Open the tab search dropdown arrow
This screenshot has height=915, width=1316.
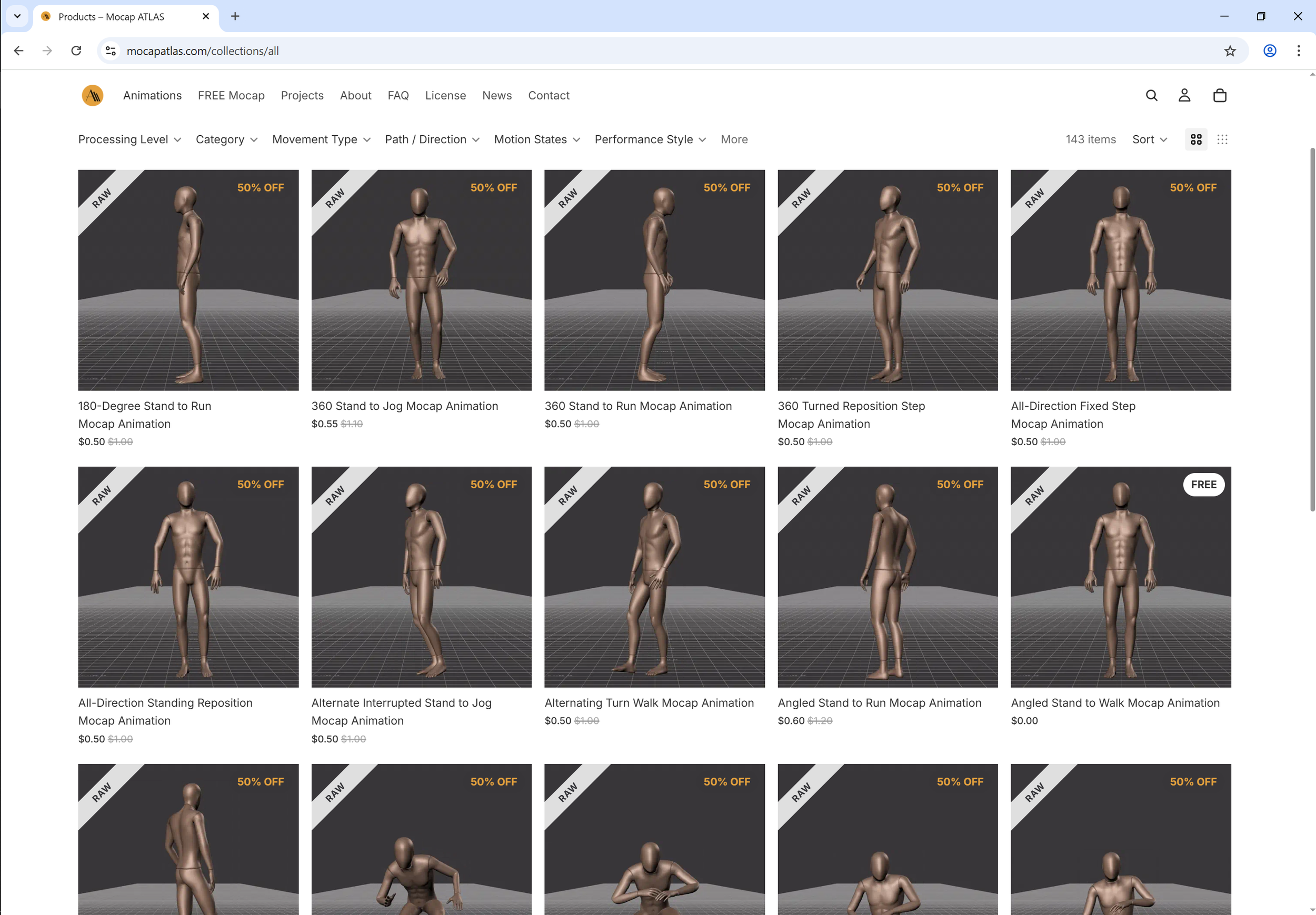(17, 16)
